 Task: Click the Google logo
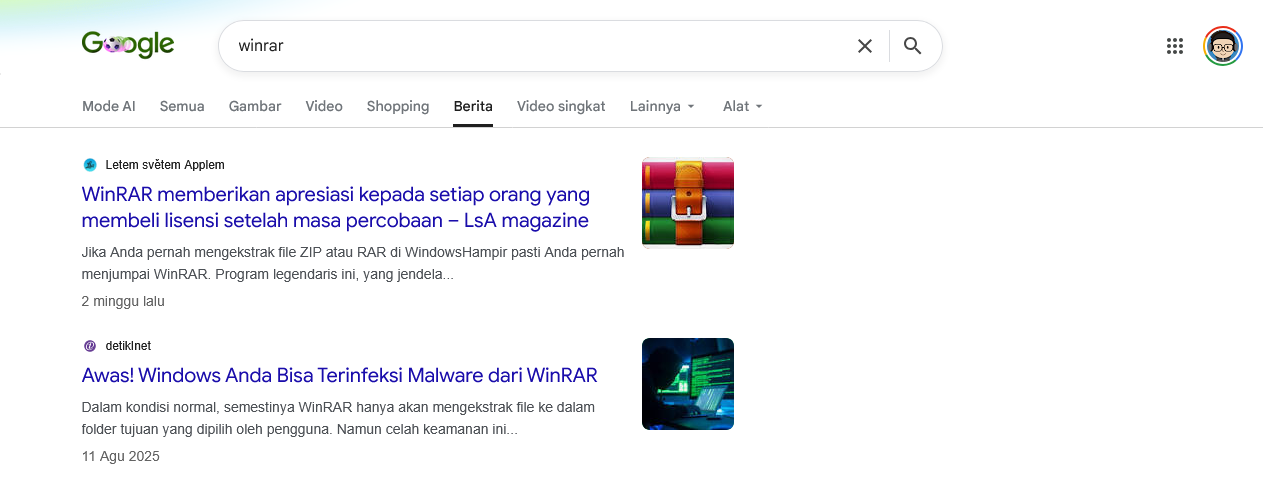[128, 45]
